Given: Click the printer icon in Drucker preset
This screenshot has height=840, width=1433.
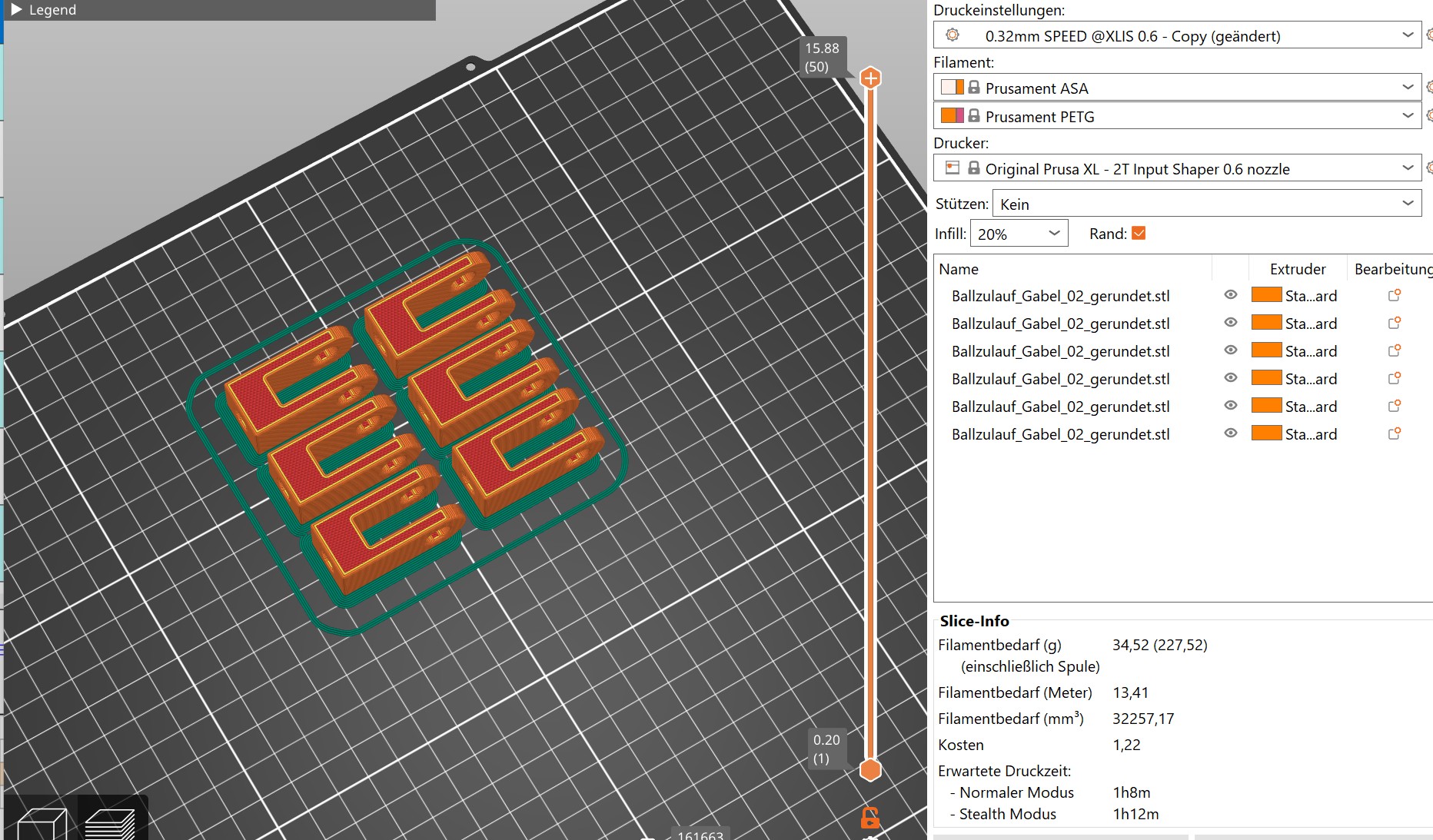Looking at the screenshot, I should pyautogui.click(x=953, y=168).
